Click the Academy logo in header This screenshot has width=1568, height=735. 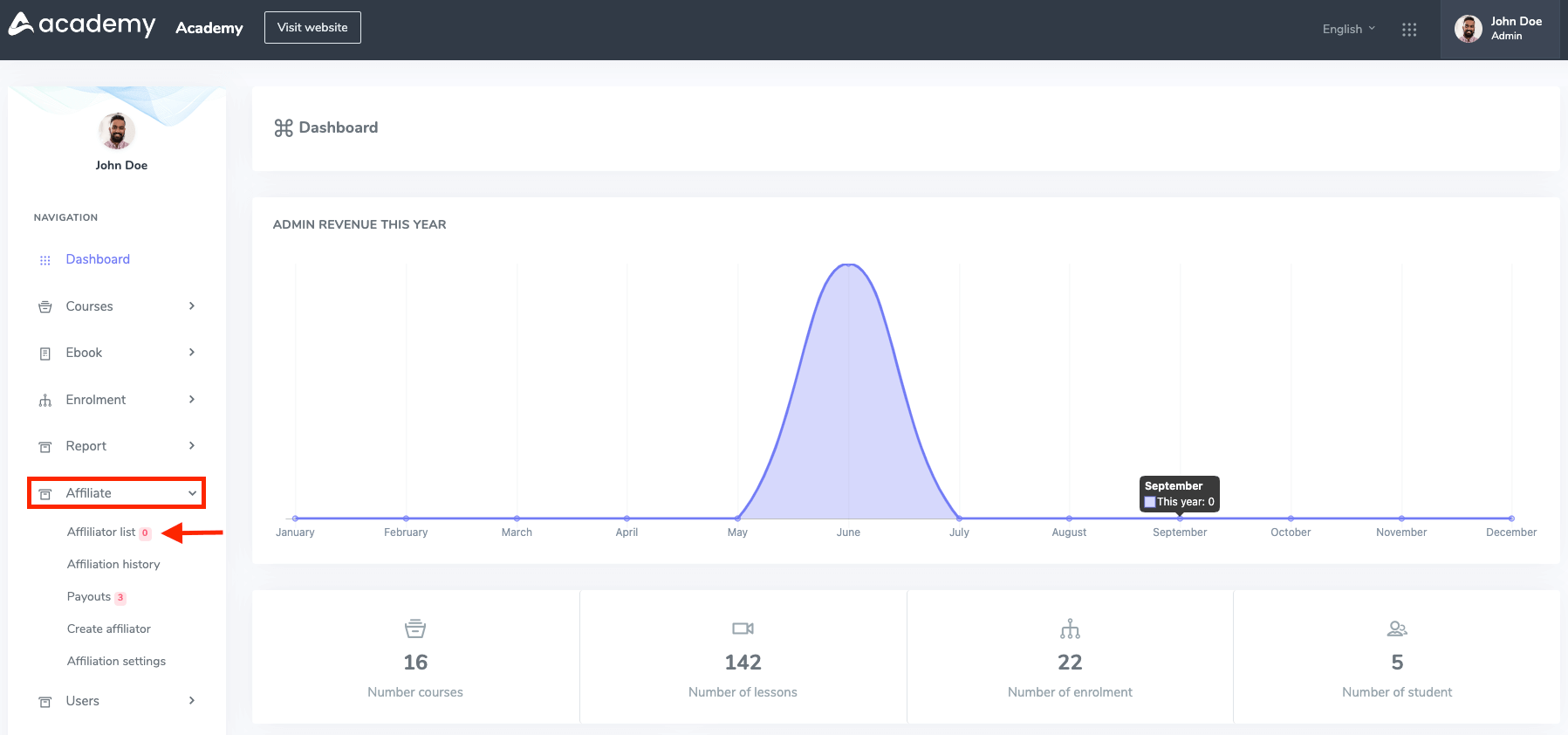(x=82, y=24)
